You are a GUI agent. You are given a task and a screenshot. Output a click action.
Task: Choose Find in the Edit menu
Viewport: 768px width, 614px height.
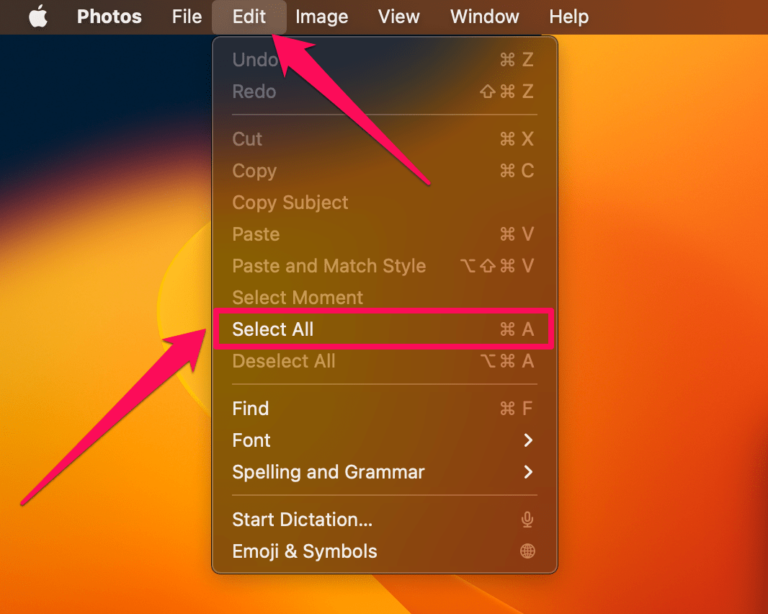[251, 409]
